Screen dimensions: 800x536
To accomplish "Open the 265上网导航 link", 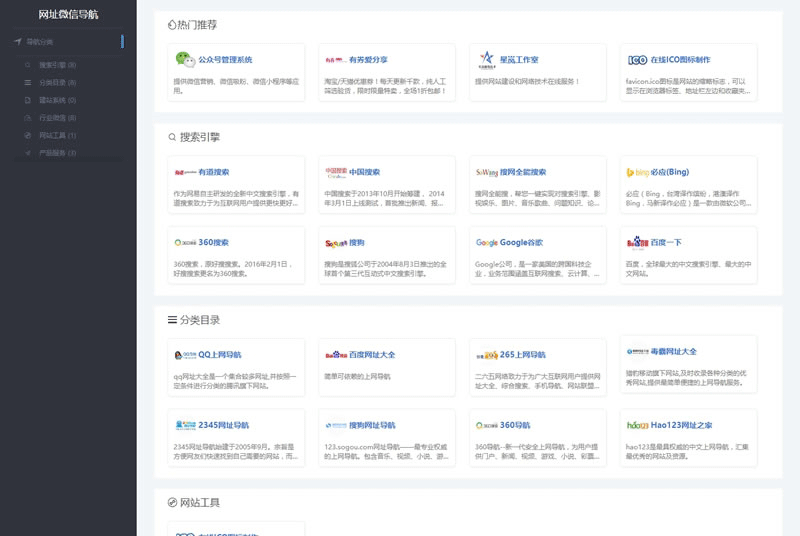I will (x=523, y=354).
